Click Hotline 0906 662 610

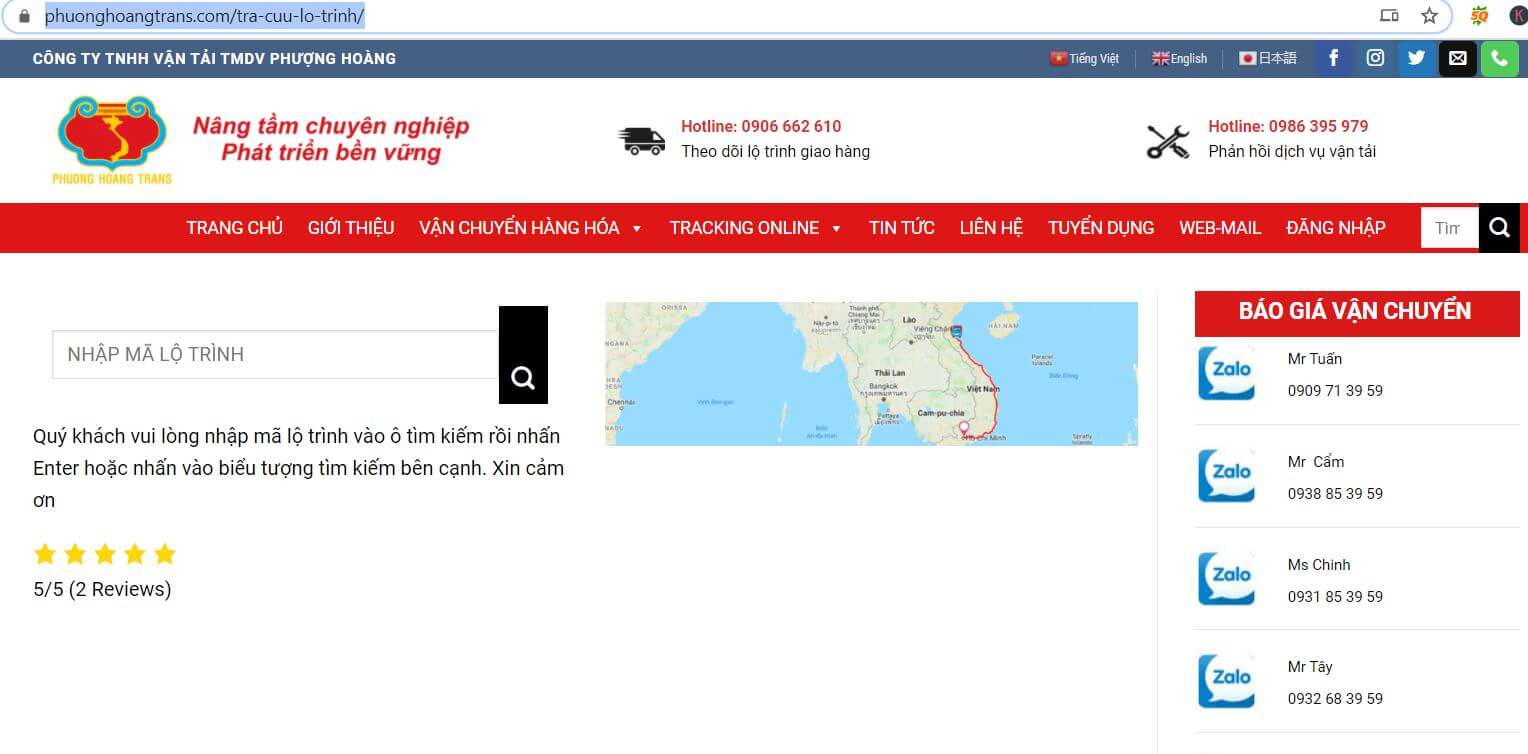tap(761, 126)
